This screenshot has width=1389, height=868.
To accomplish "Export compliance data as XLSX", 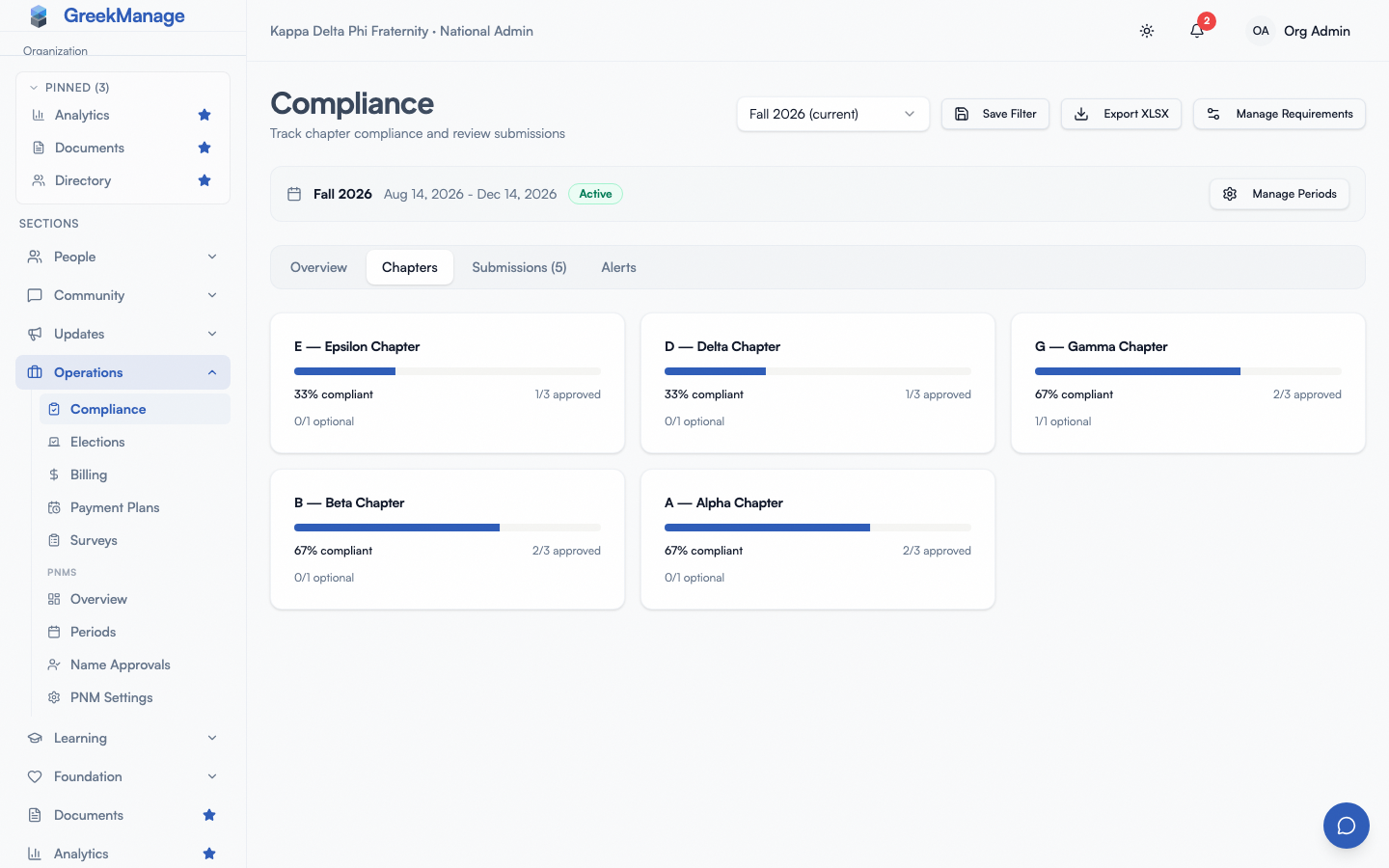I will (1121, 114).
